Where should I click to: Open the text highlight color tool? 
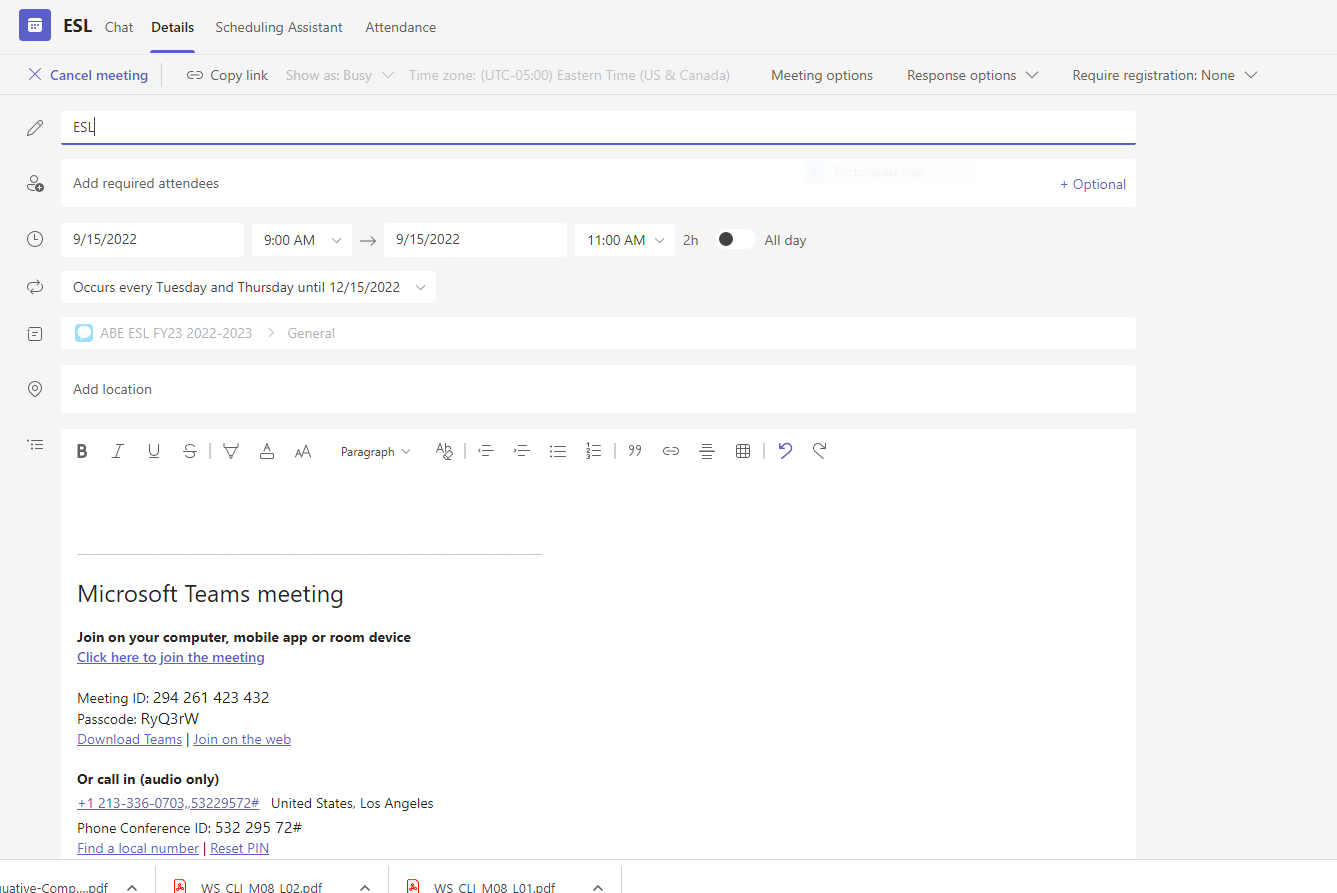(231, 452)
